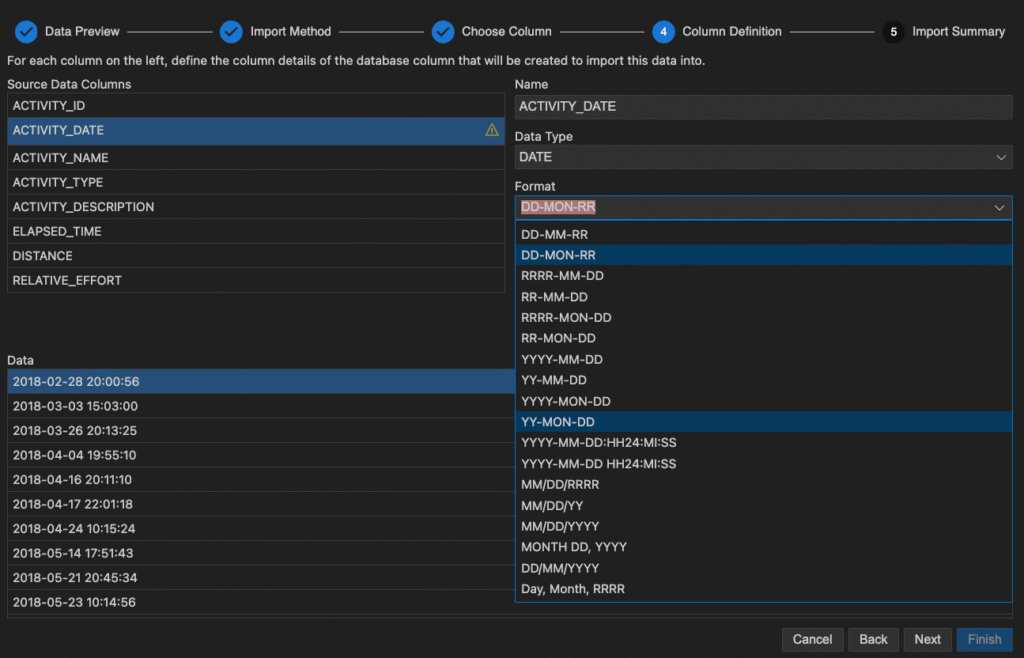Select YYYY-MM-DD HH24:MI:SS format option
Screen dimensions: 1024x658
[599, 464]
